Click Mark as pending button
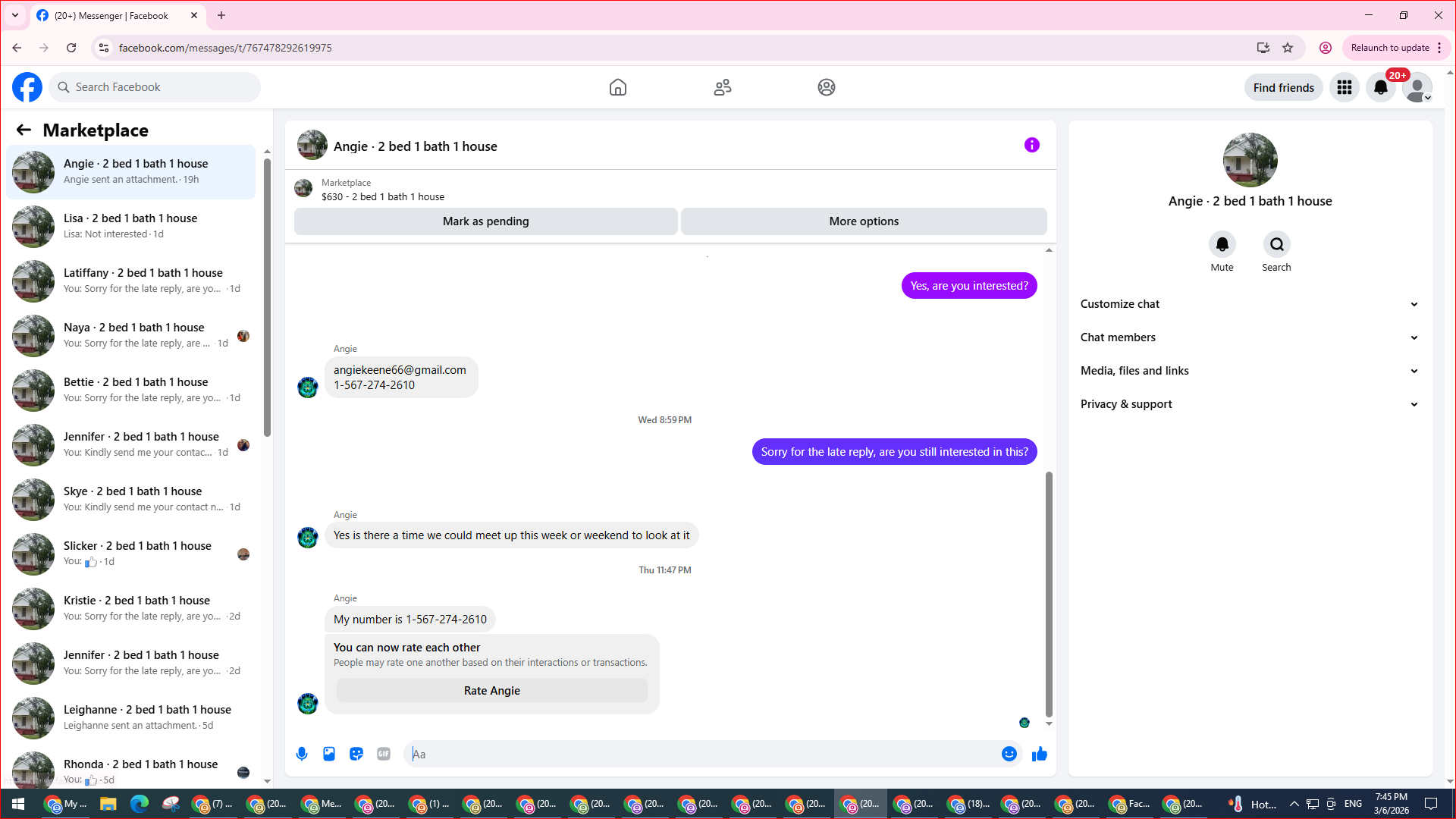This screenshot has height=819, width=1456. [485, 221]
